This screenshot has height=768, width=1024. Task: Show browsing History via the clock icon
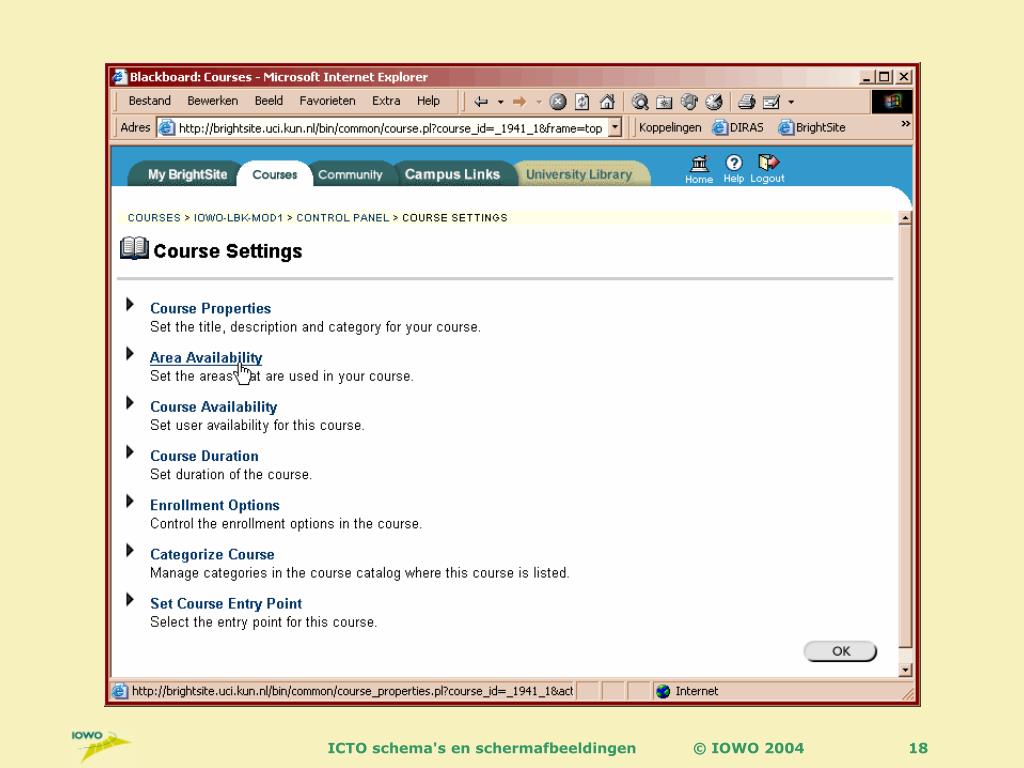pyautogui.click(x=714, y=102)
